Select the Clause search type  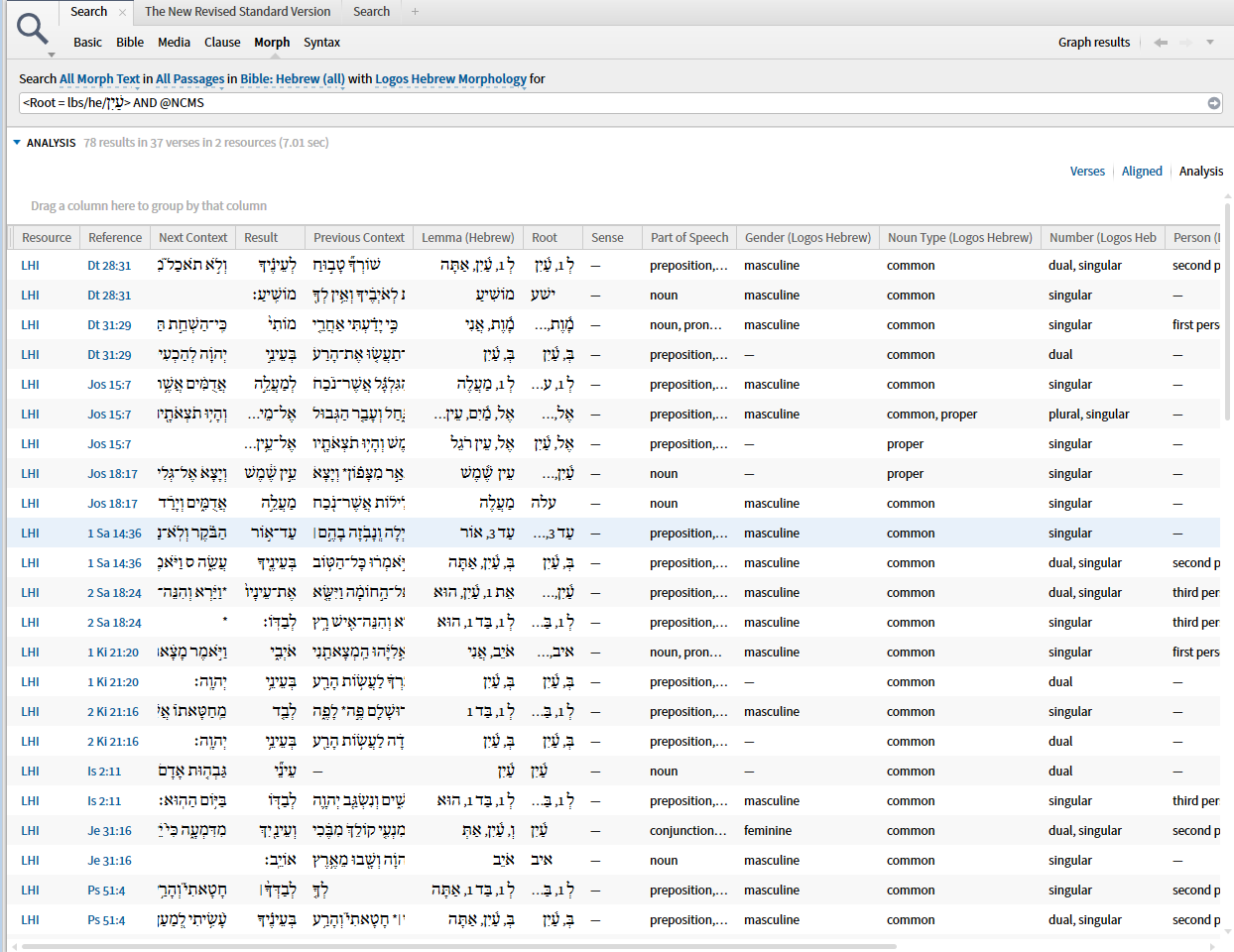coord(222,43)
